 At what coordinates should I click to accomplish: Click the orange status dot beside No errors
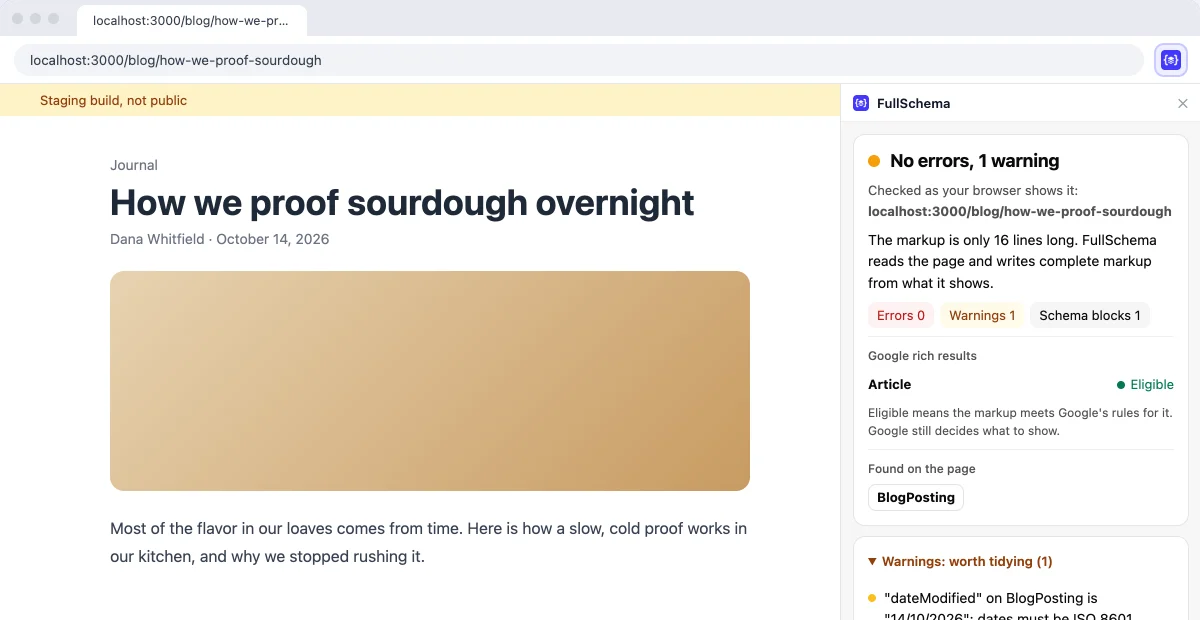point(874,161)
